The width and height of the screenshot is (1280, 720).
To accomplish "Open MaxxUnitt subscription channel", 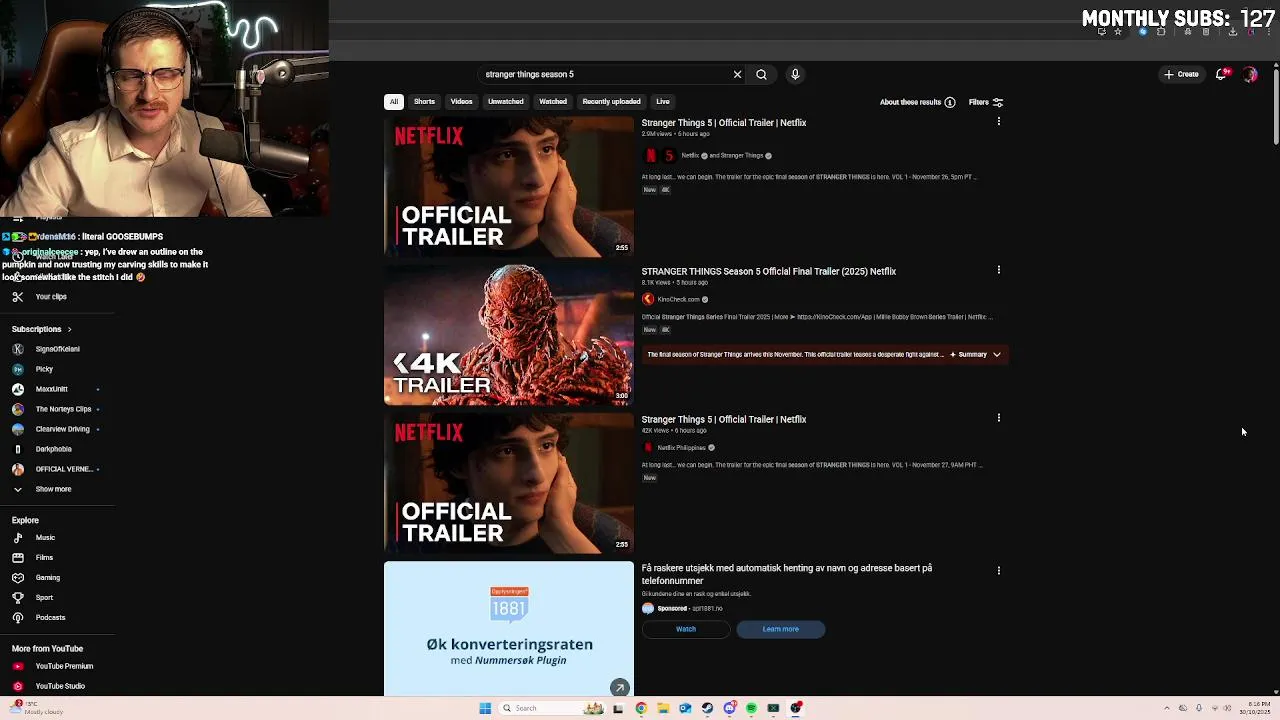I will [52, 389].
